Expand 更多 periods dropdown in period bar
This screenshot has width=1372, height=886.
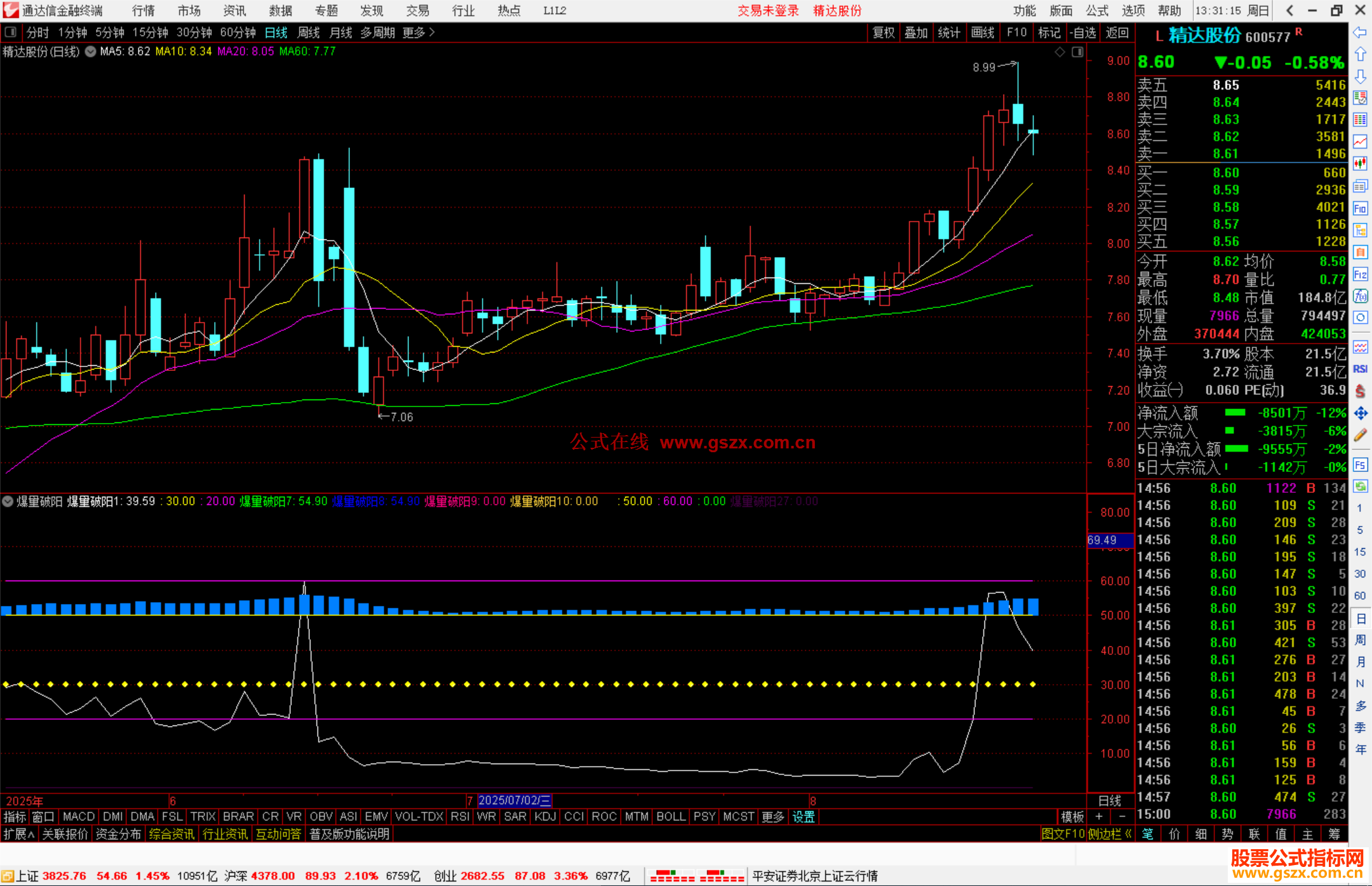coord(419,32)
